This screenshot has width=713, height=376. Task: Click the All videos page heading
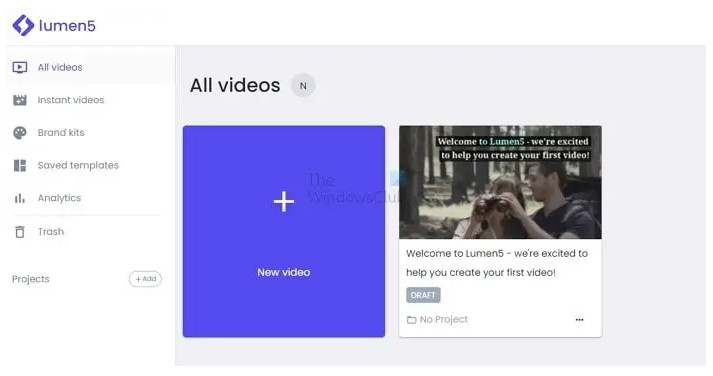(235, 85)
